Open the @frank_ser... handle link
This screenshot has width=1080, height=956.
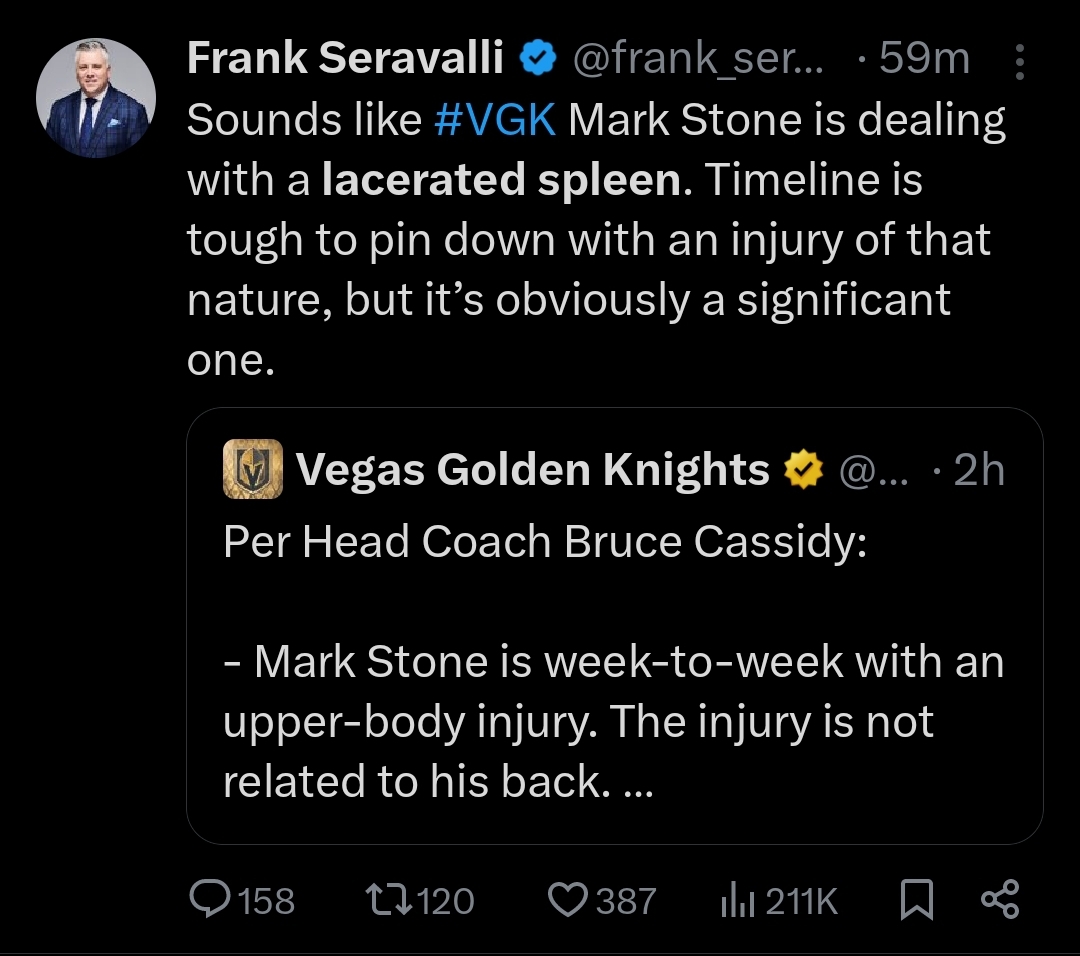click(x=698, y=58)
